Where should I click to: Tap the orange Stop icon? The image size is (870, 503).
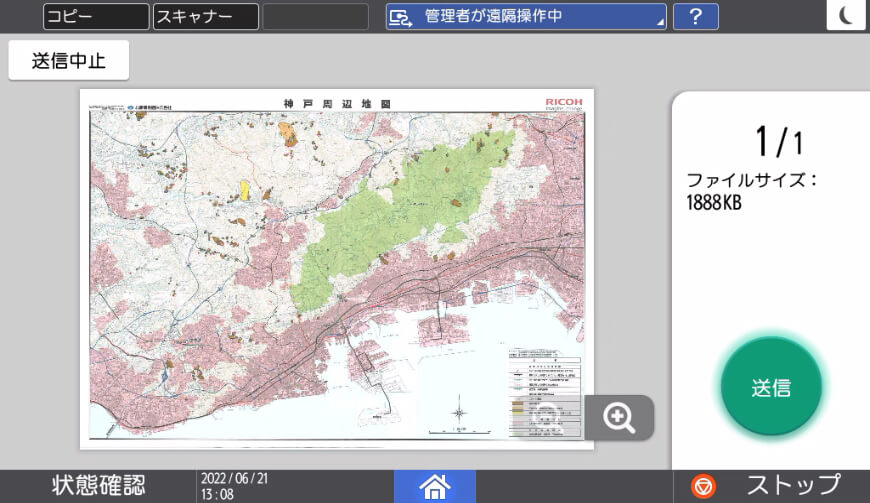click(704, 486)
